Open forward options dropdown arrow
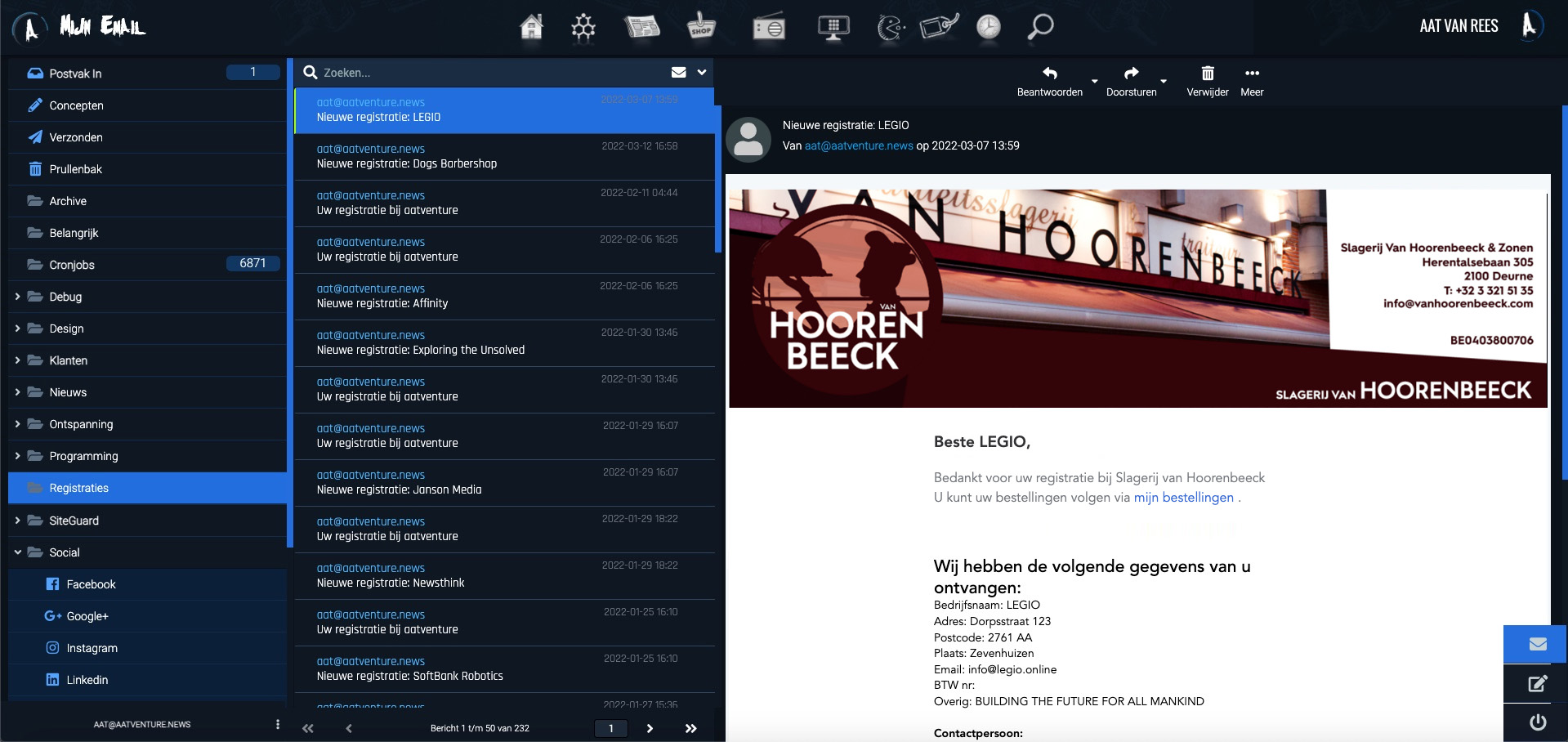1568x742 pixels. [x=1164, y=81]
